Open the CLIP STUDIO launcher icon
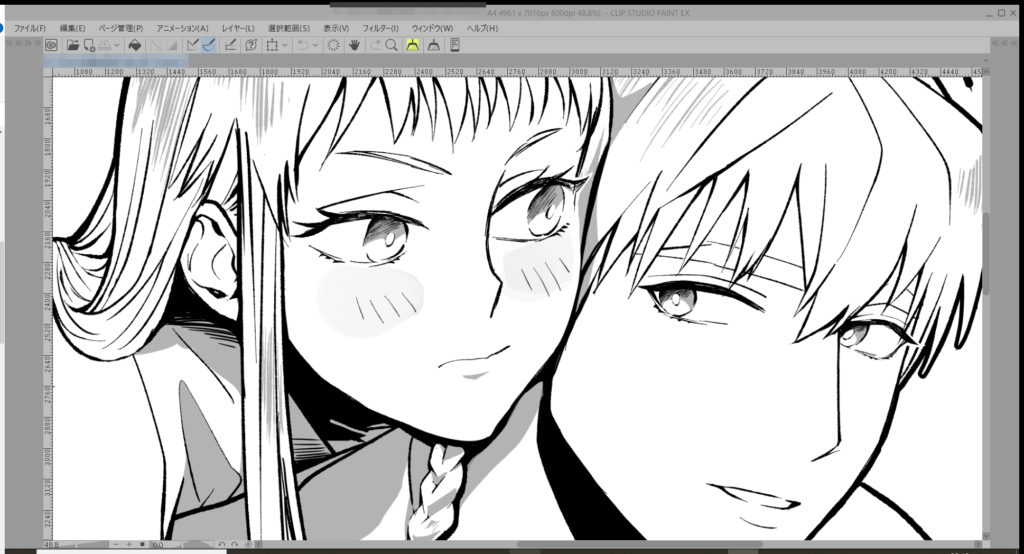1024x554 pixels. (51, 45)
